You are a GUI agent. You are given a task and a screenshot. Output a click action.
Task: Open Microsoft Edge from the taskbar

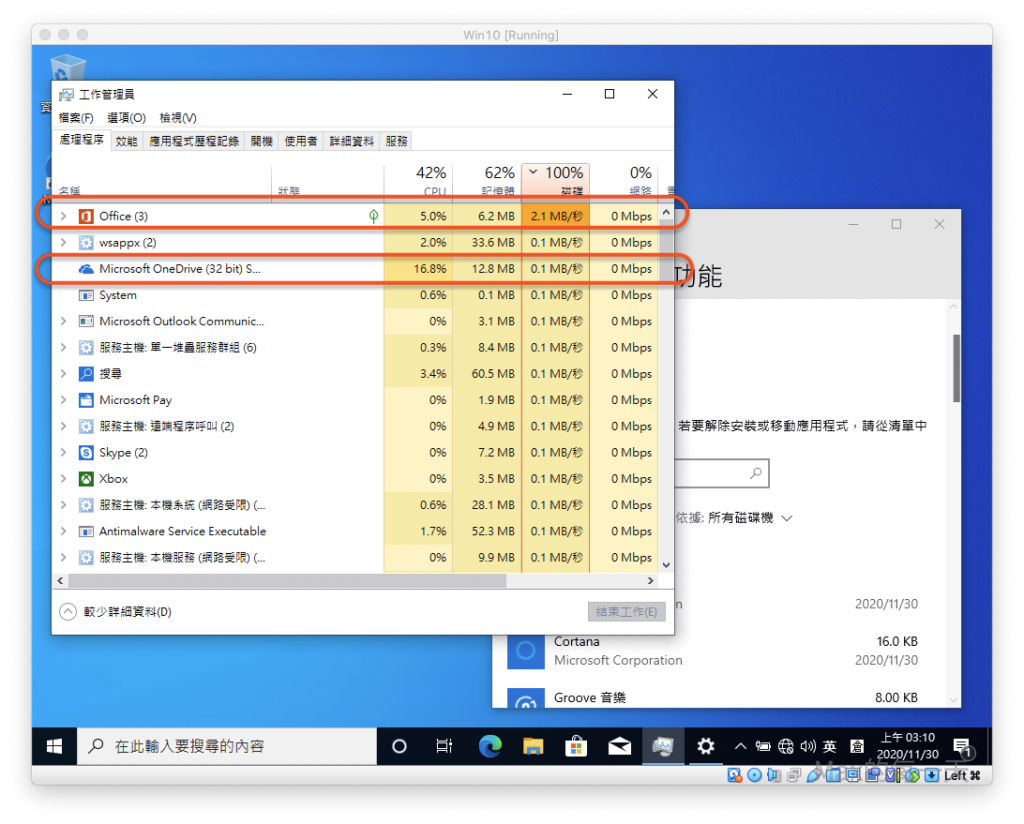[490, 746]
